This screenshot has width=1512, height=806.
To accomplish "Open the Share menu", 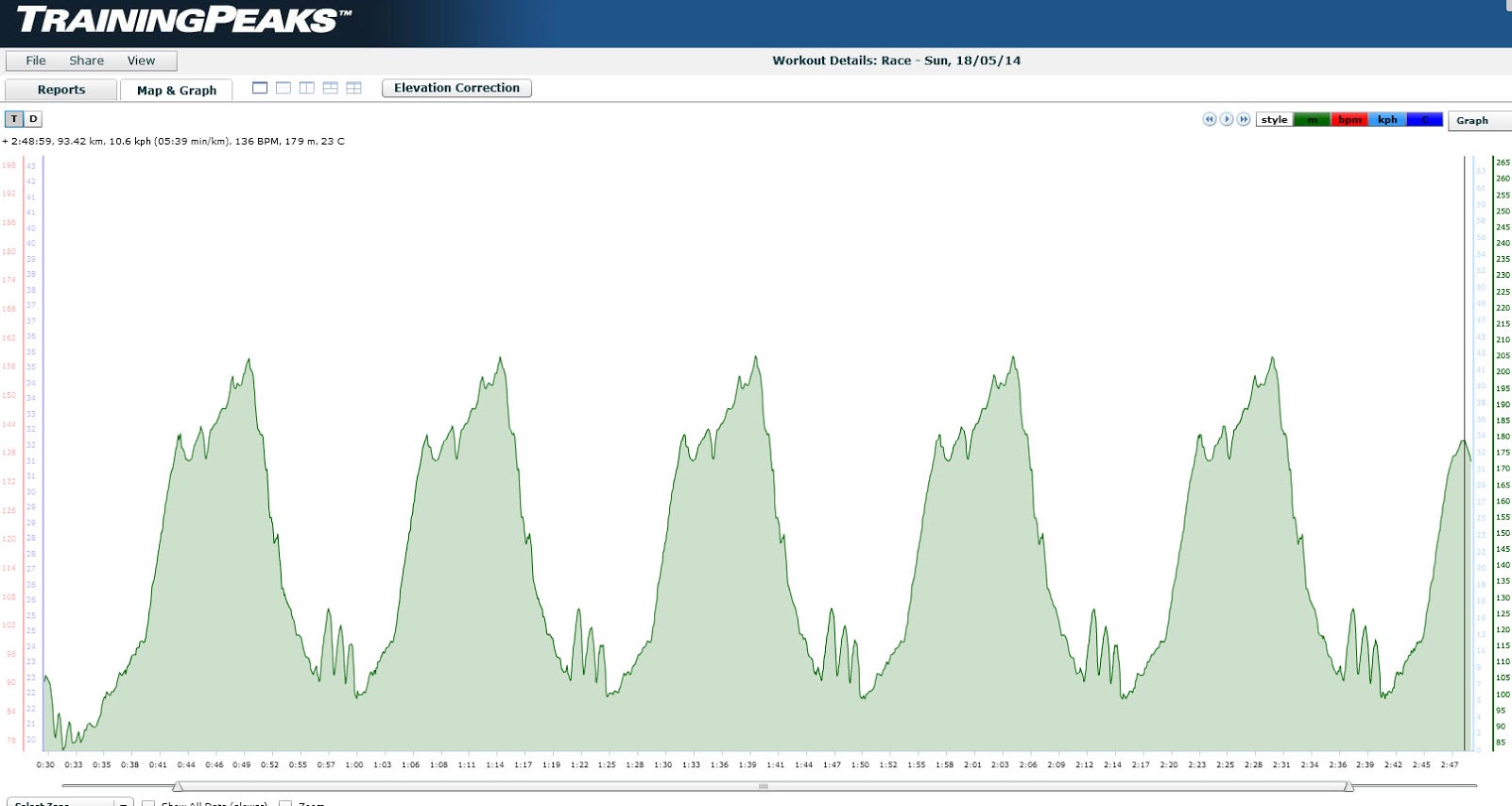I will [86, 60].
